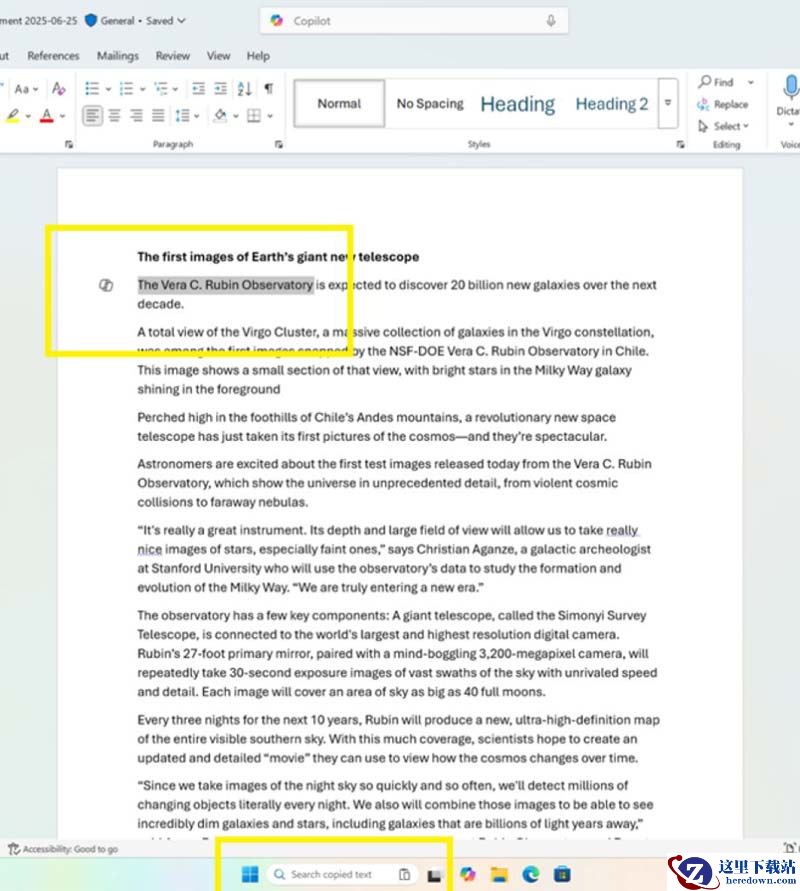This screenshot has height=891, width=800.
Task: Toggle justify alignment for the paragraph
Action: coord(158,116)
